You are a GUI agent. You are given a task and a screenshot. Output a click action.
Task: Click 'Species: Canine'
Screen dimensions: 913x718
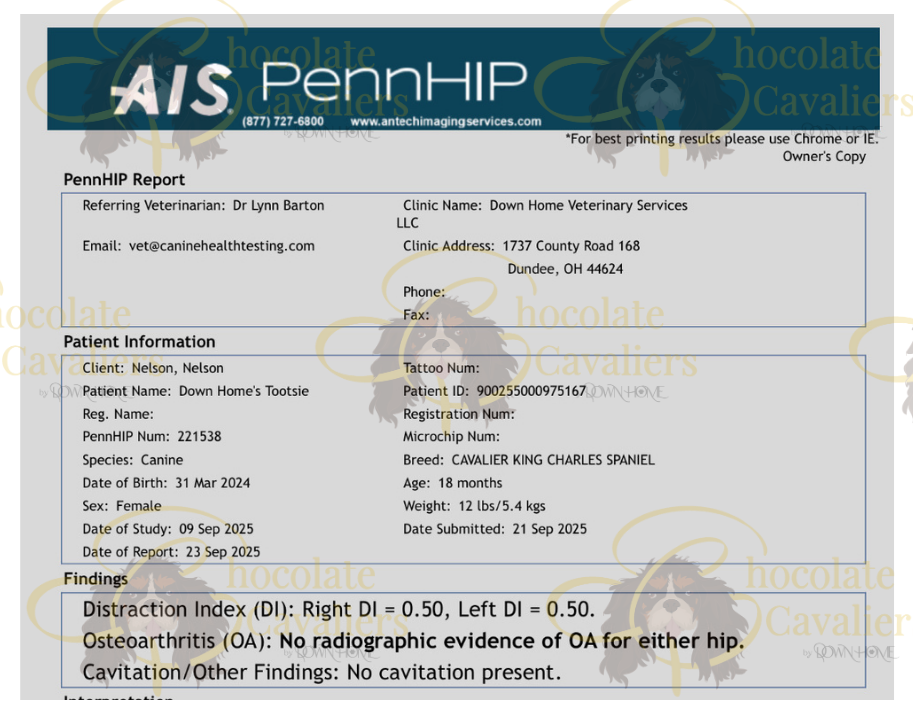pyautogui.click(x=133, y=460)
